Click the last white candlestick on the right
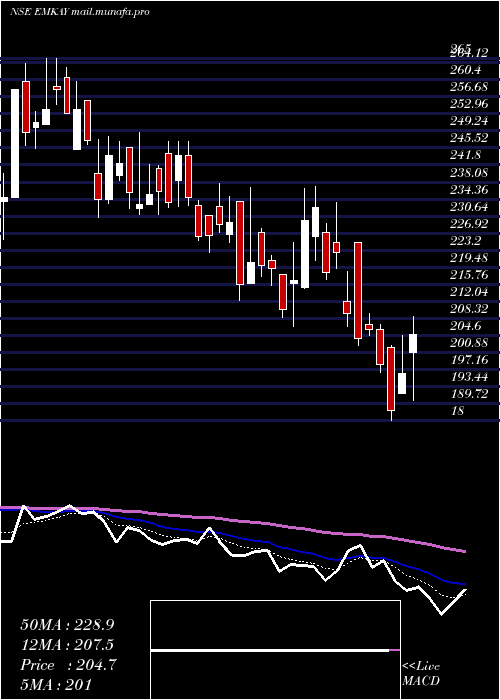This screenshot has height=700, width=500. 413,343
